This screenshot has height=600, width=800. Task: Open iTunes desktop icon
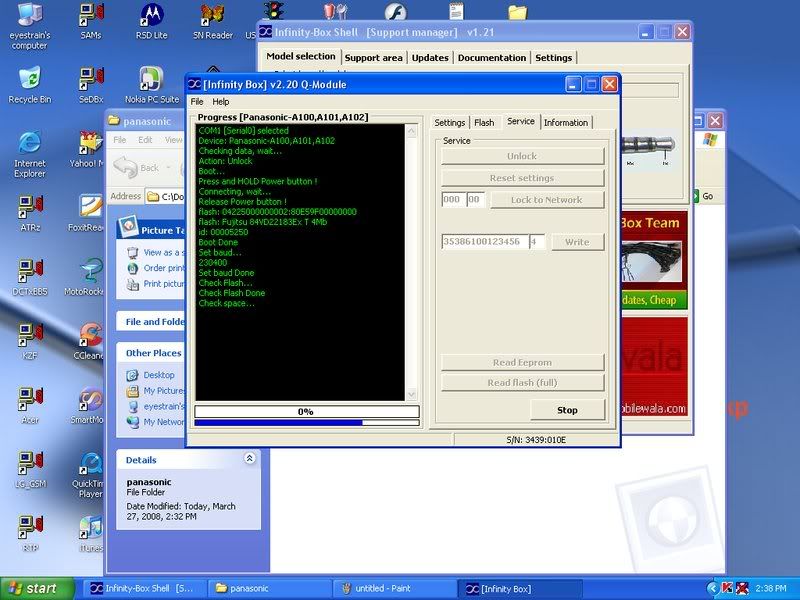[91, 535]
